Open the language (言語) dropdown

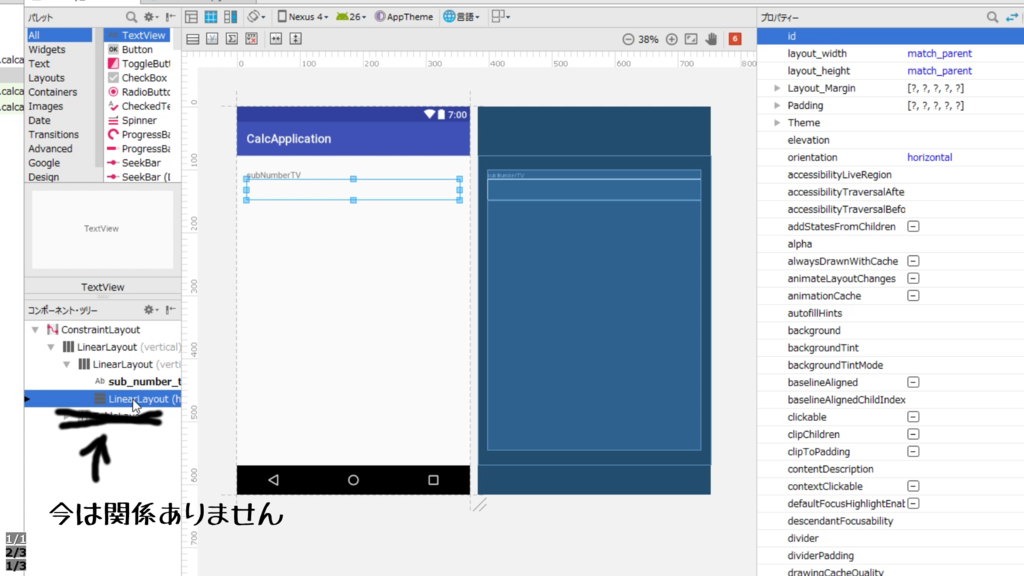462,17
